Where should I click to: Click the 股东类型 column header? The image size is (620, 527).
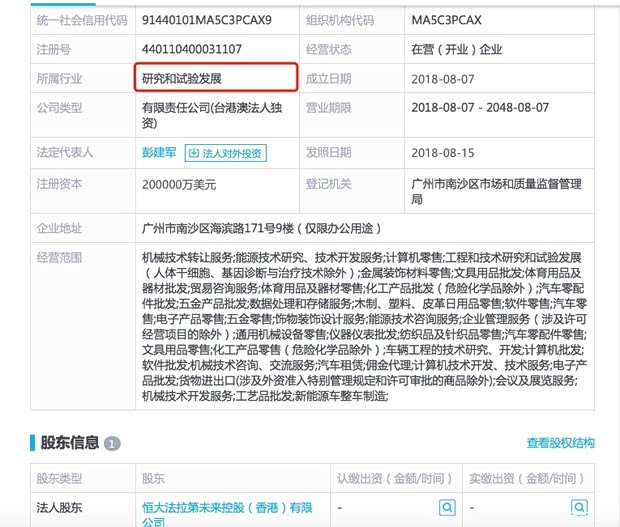(59, 478)
